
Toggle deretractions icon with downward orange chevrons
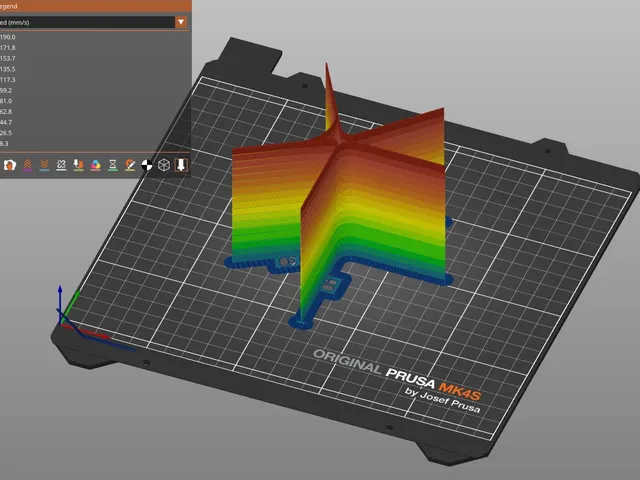pyautogui.click(x=44, y=165)
